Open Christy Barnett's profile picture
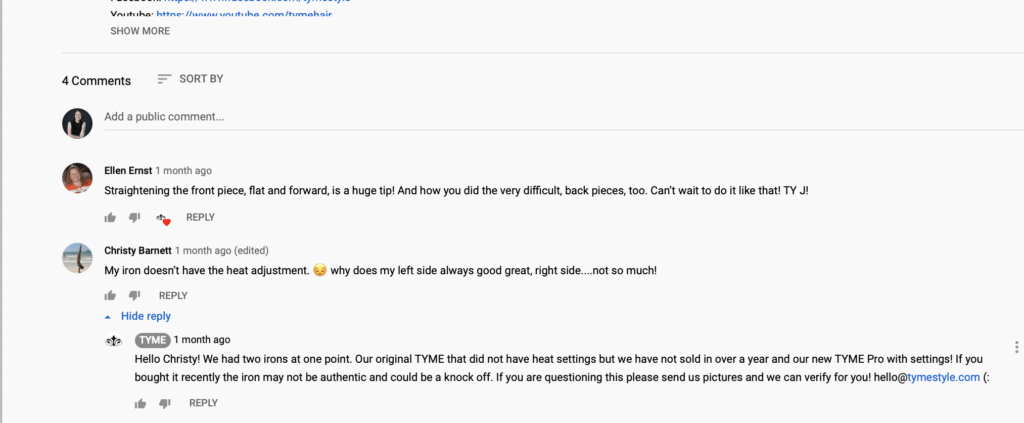 tap(77, 258)
